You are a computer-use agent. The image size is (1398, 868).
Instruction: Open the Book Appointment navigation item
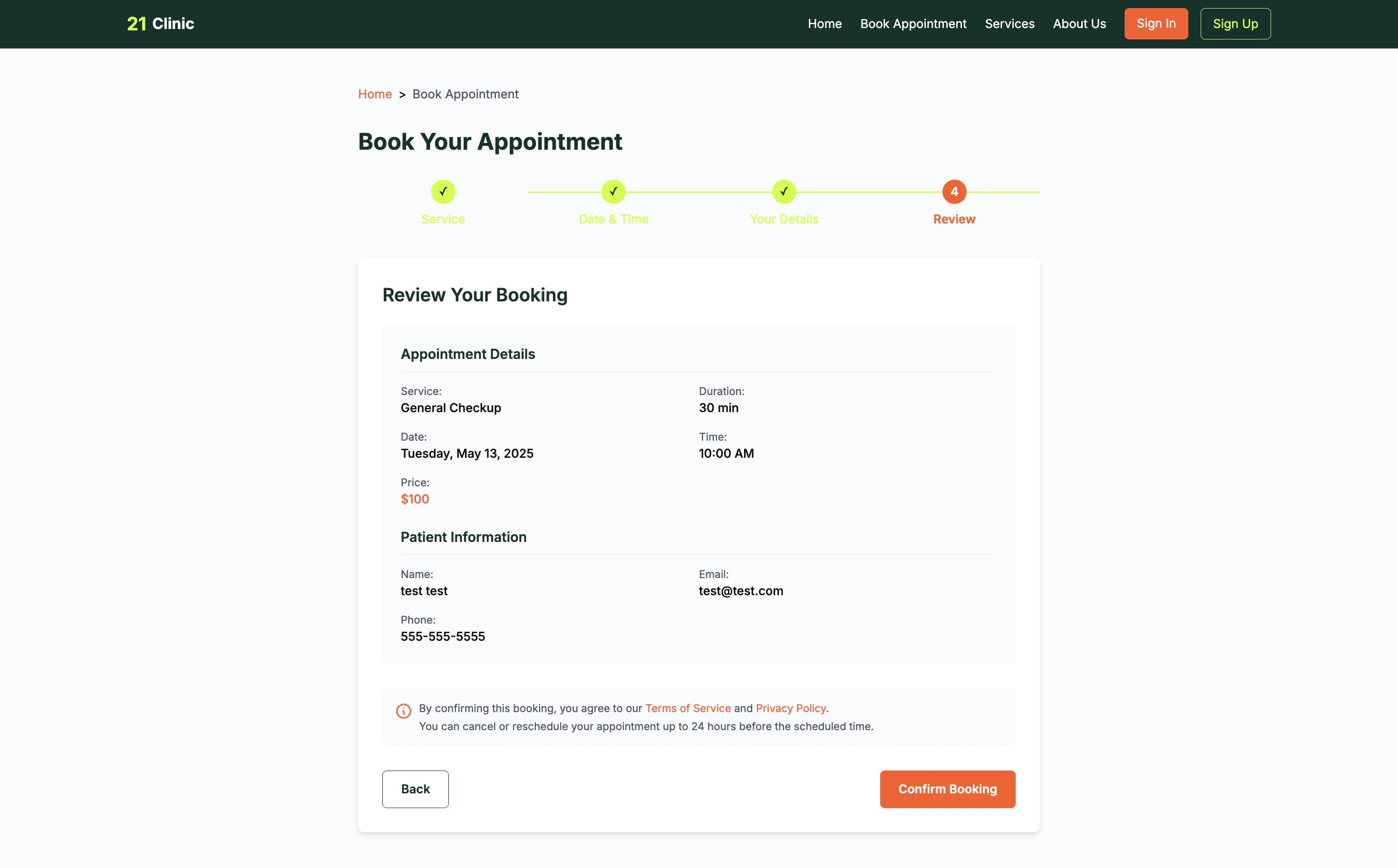[913, 24]
